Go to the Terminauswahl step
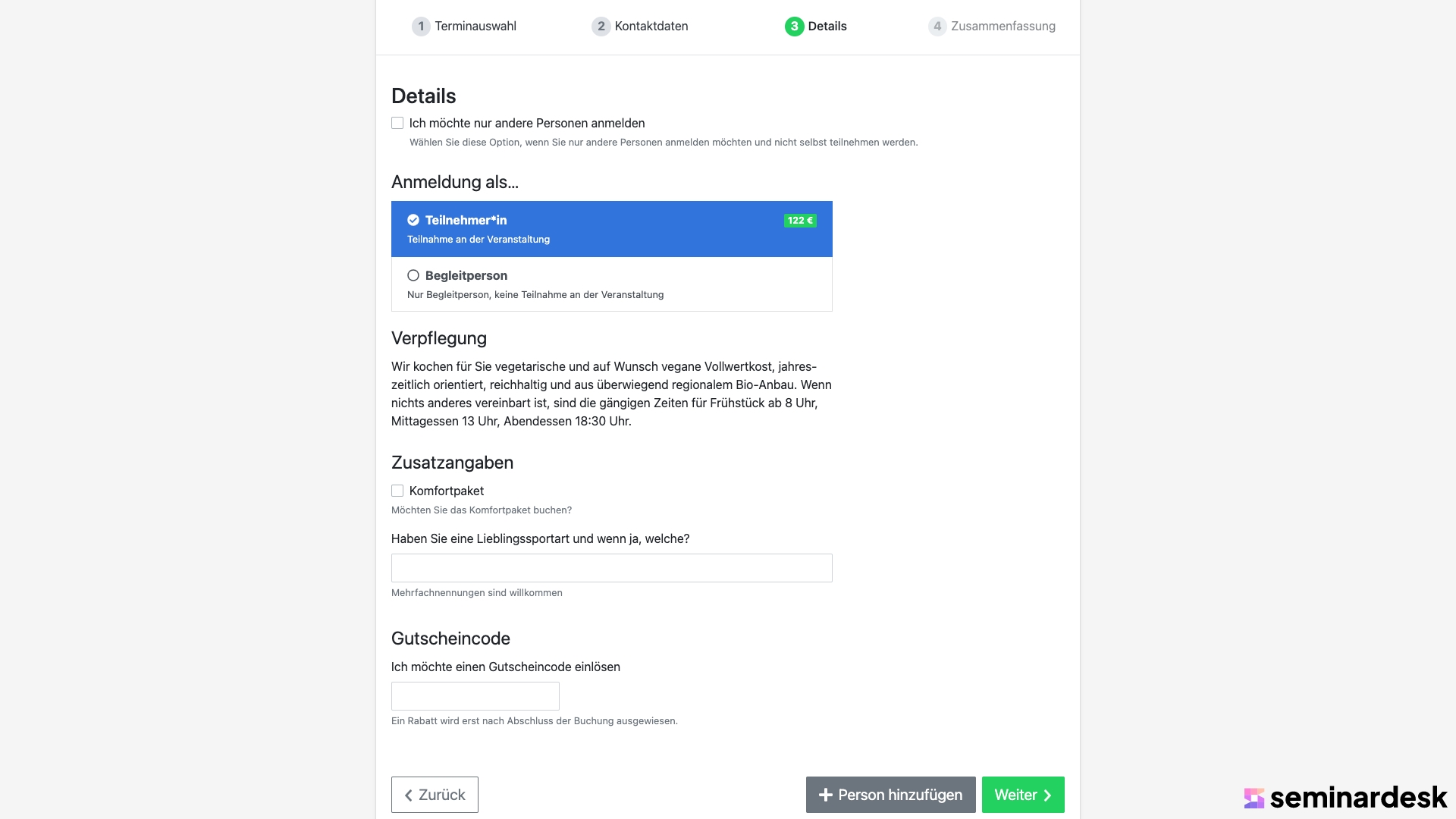Screen dimensions: 1456x819 [x=475, y=27]
